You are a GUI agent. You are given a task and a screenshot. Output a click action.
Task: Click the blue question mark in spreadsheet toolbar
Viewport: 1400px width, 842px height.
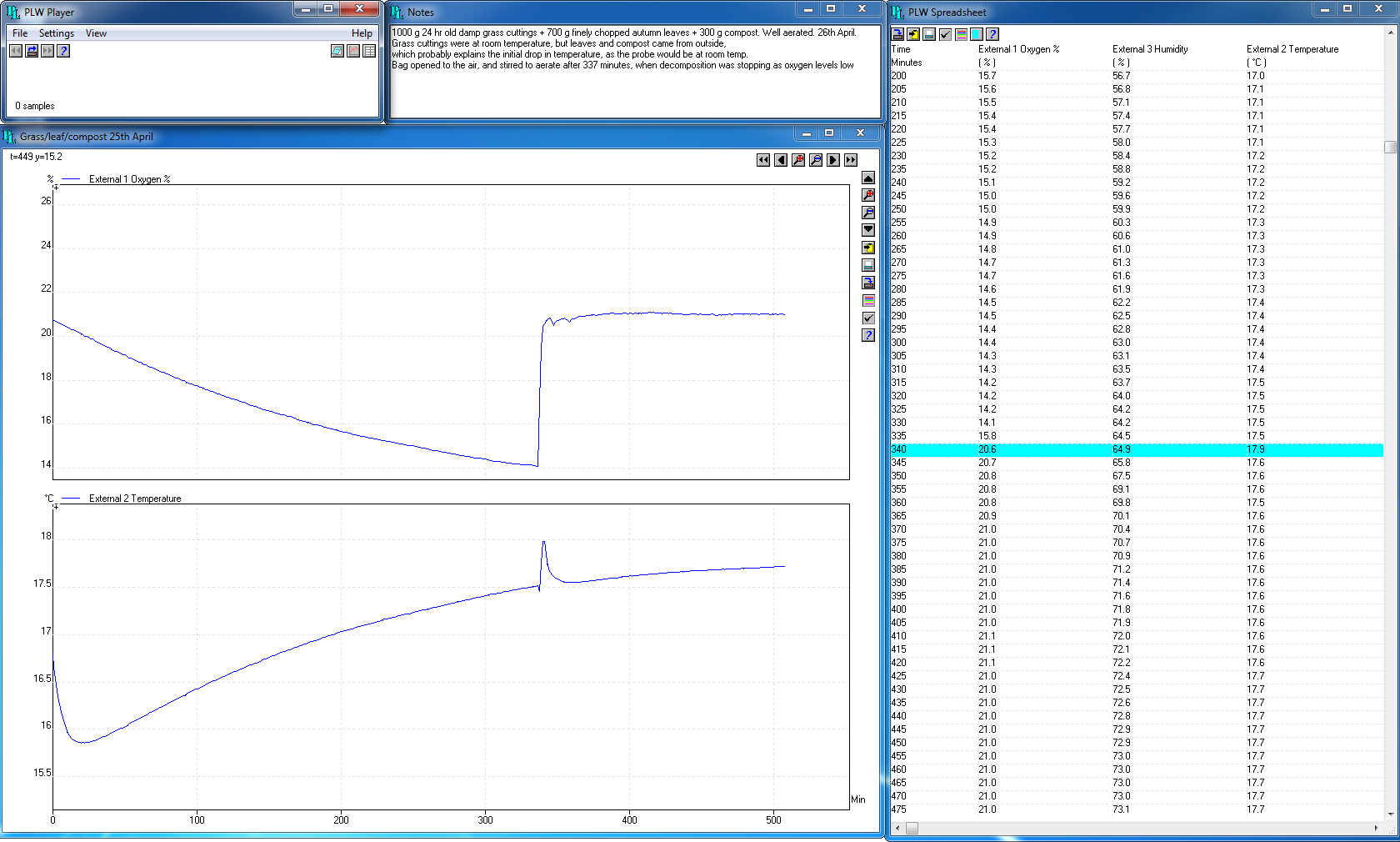point(992,34)
